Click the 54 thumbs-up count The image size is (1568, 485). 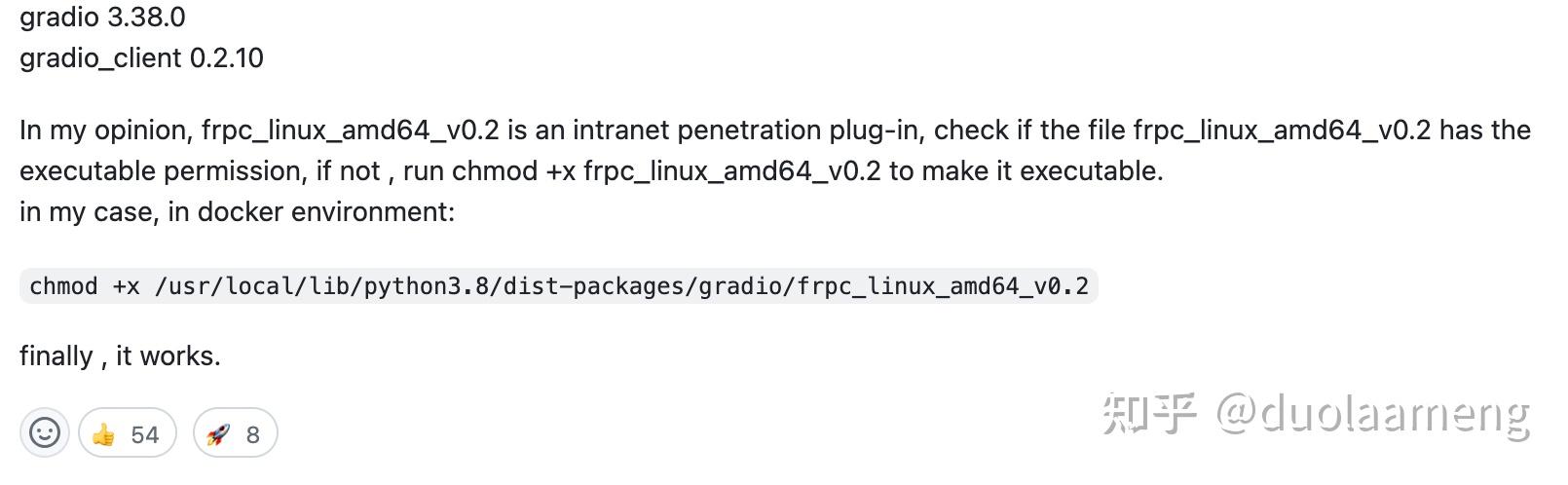[x=144, y=434]
